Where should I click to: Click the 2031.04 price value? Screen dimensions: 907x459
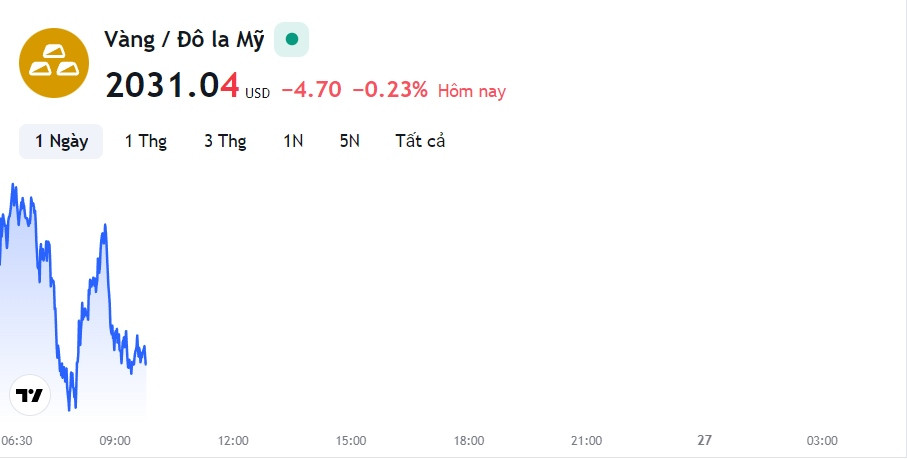coord(172,87)
